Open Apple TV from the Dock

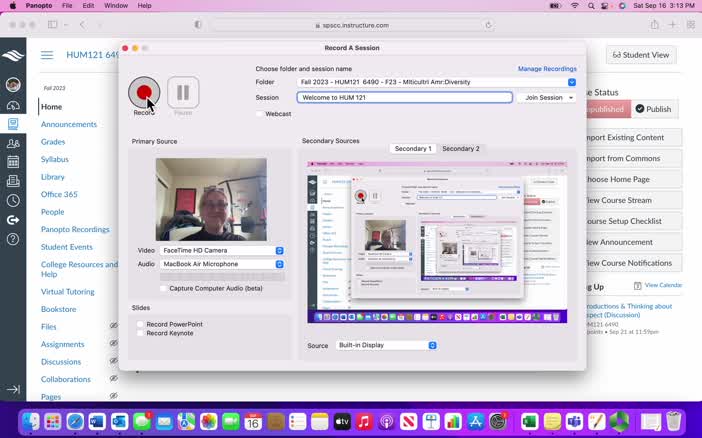point(342,422)
